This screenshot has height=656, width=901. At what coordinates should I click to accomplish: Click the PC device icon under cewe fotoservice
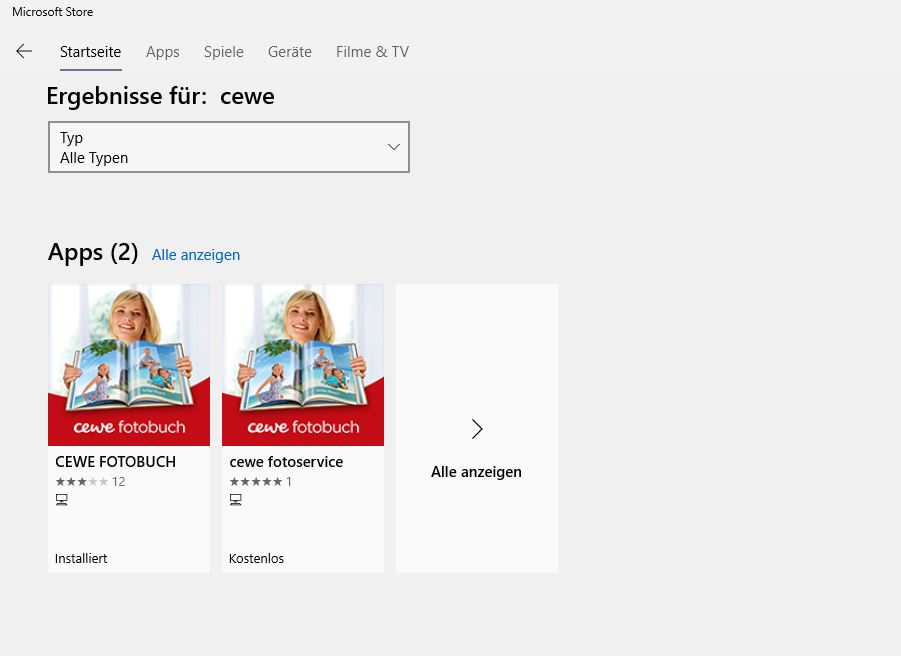point(236,500)
